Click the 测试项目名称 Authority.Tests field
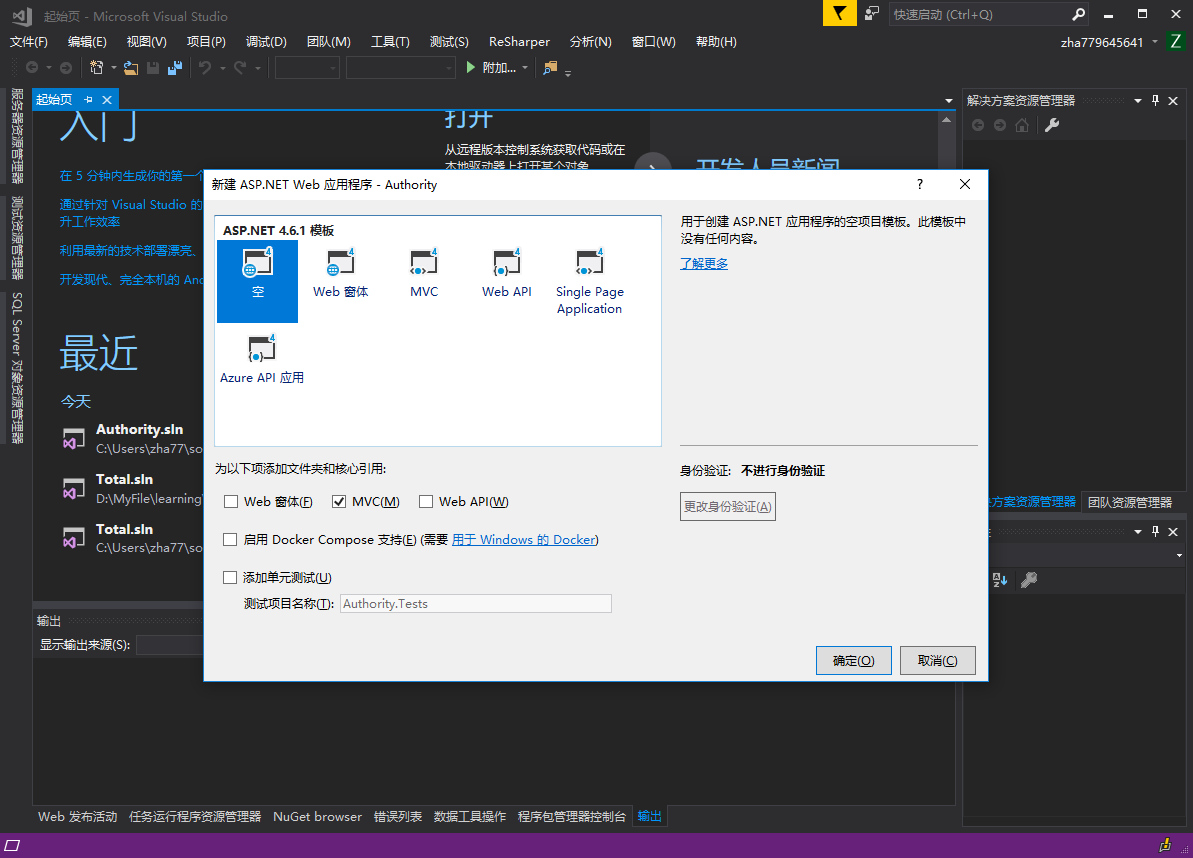Viewport: 1193px width, 858px height. click(476, 603)
